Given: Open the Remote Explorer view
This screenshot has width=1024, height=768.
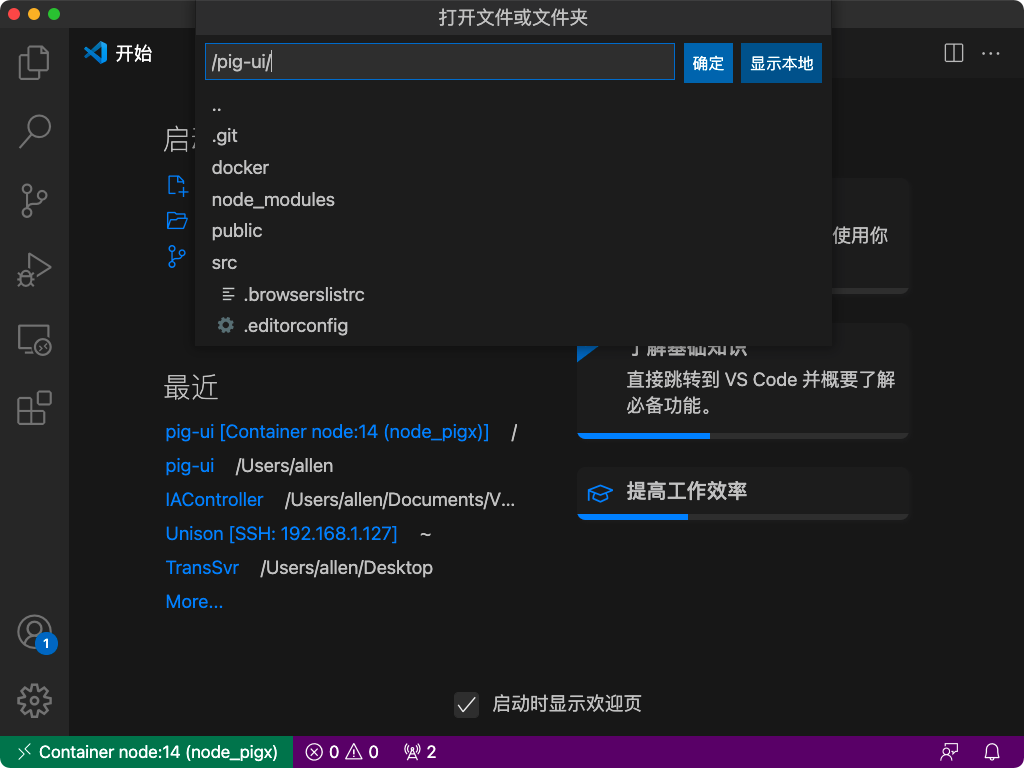Looking at the screenshot, I should (34, 340).
